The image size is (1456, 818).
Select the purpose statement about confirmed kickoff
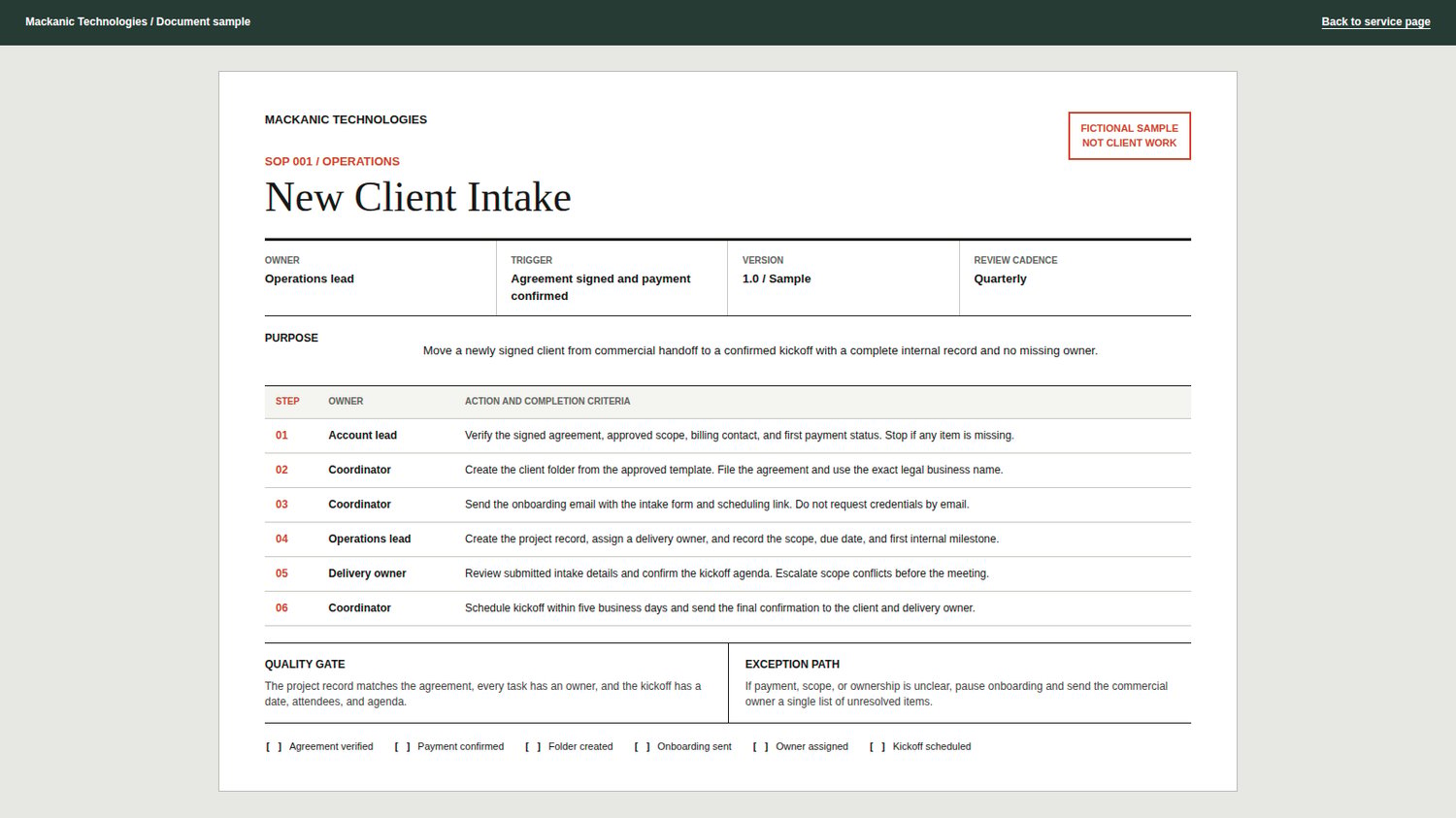(x=760, y=350)
